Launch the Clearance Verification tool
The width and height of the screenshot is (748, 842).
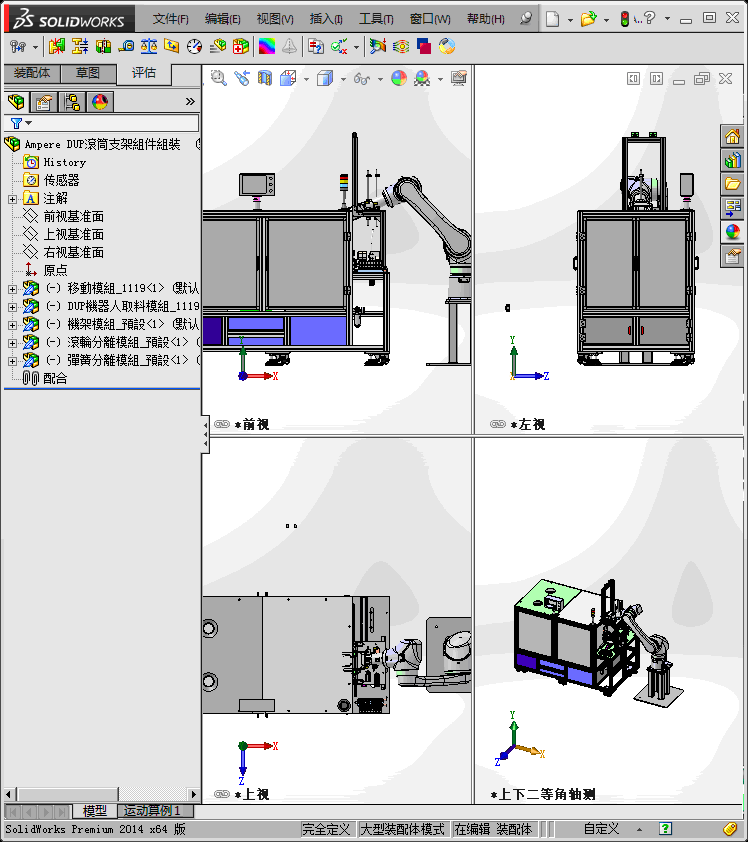80,47
